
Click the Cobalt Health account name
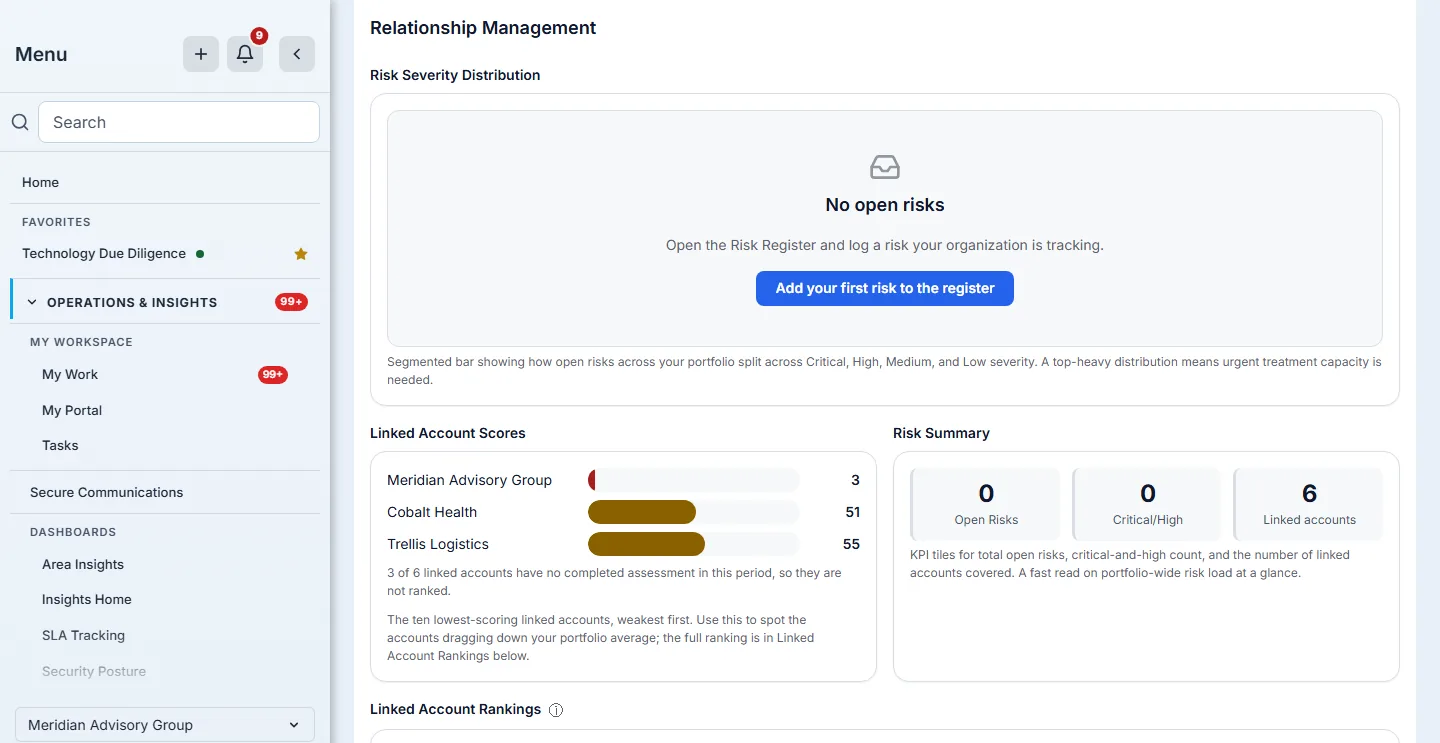point(432,512)
